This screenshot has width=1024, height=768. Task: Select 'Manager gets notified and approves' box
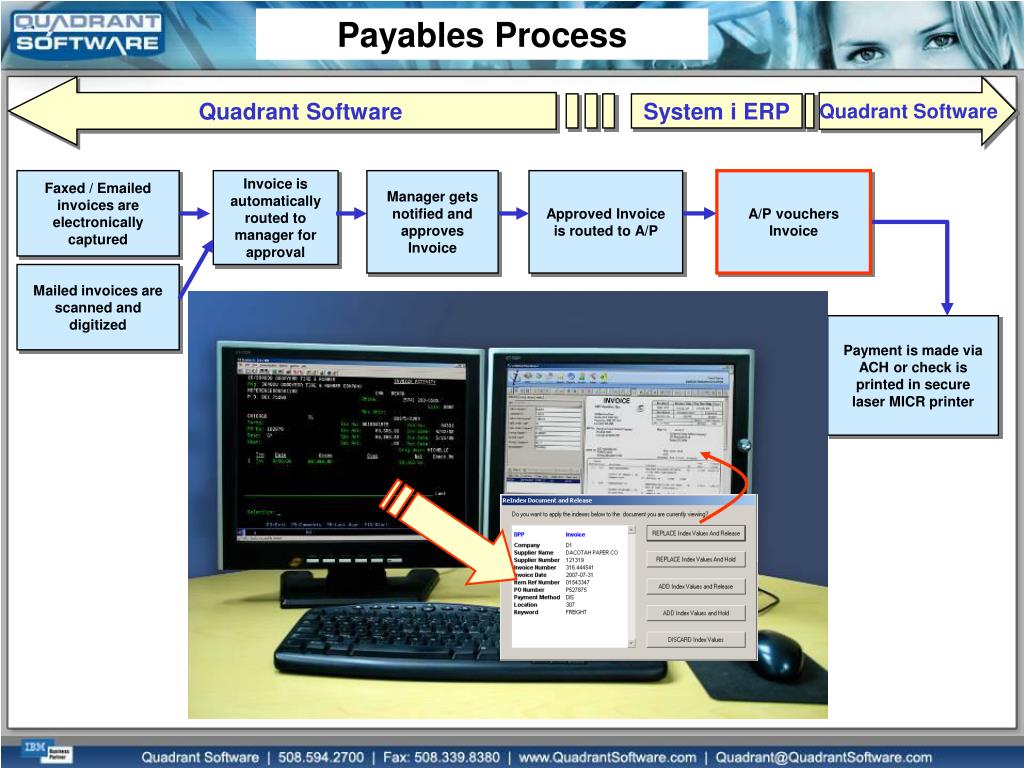(x=432, y=222)
